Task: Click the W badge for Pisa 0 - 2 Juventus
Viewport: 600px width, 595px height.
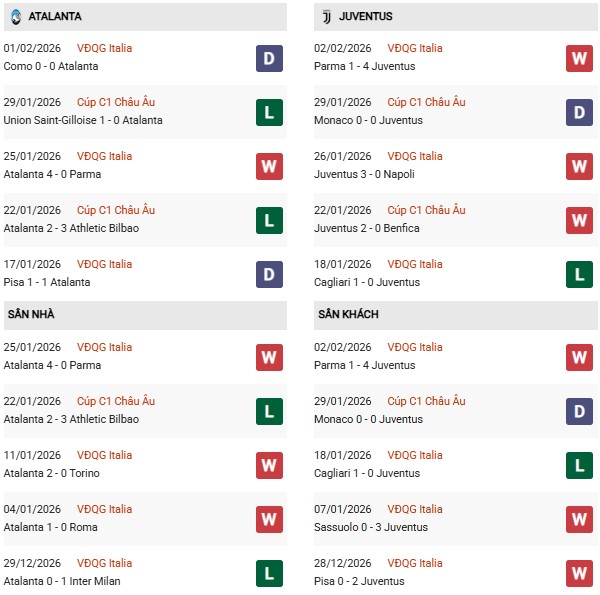Action: click(579, 573)
